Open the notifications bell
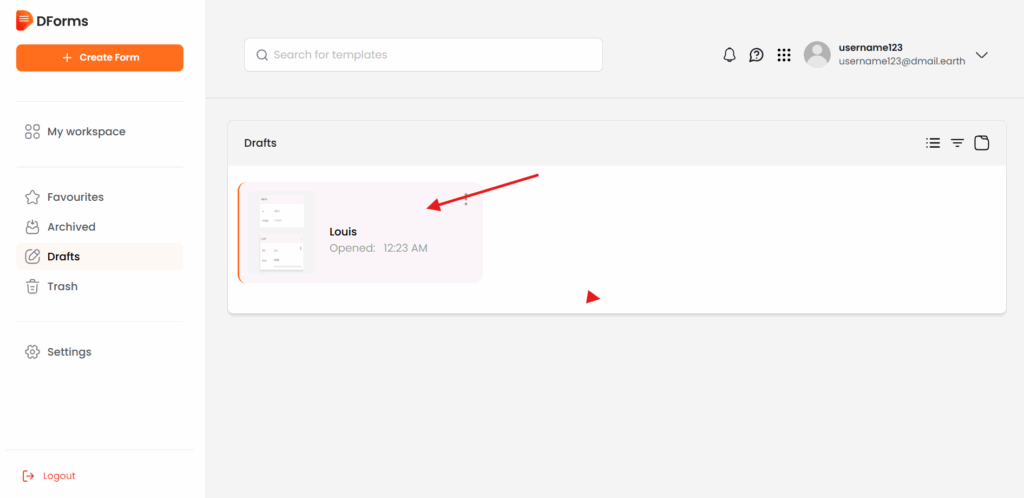Screen dimensions: 1024x498 729,55
